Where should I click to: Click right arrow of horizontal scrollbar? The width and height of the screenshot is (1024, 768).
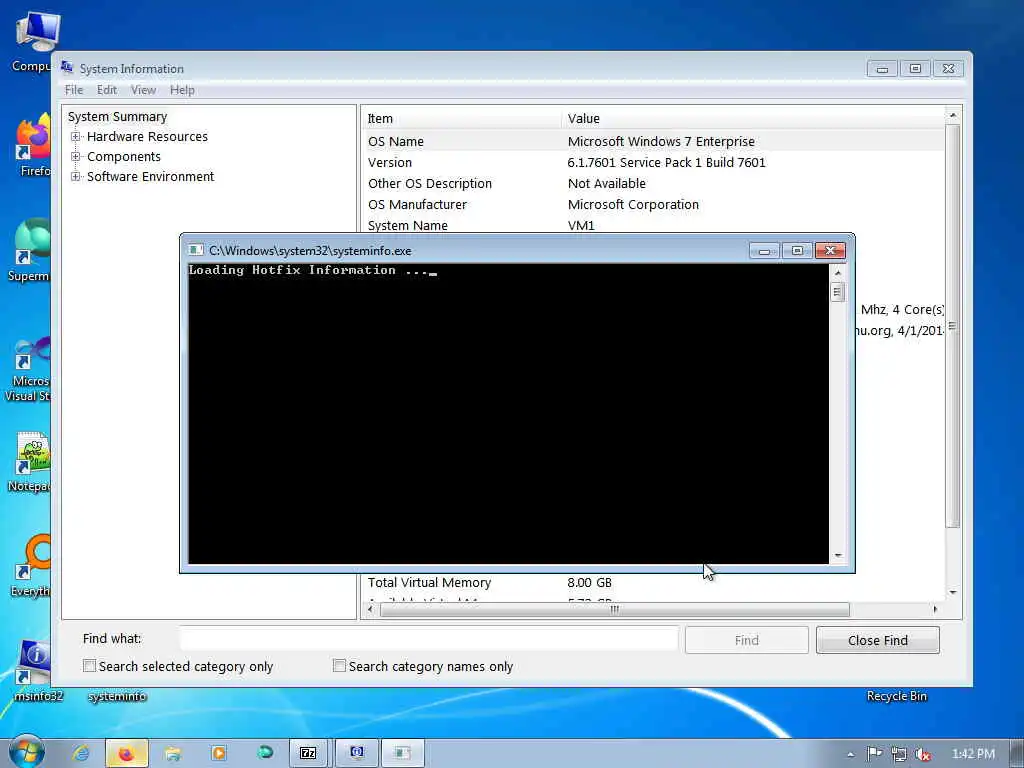tap(935, 609)
